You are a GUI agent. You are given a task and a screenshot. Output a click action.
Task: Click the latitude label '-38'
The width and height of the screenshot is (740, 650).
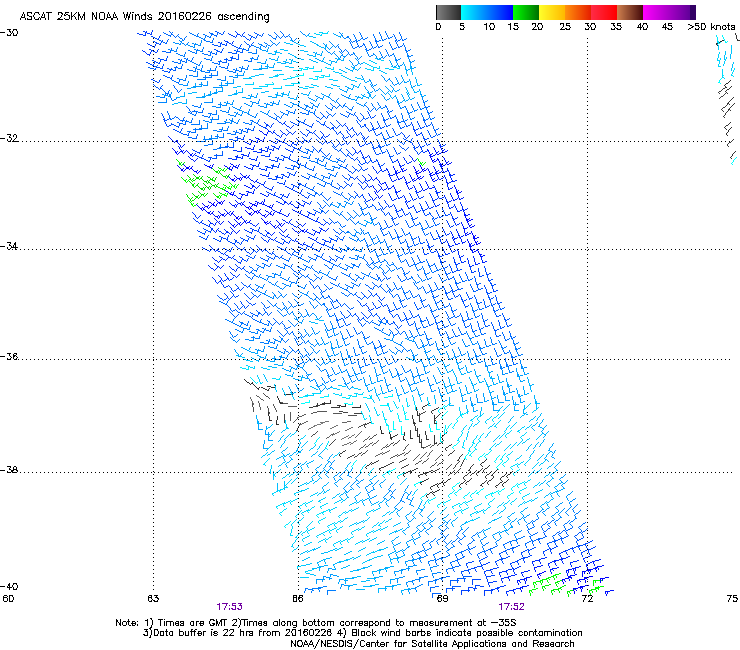click(x=9, y=470)
